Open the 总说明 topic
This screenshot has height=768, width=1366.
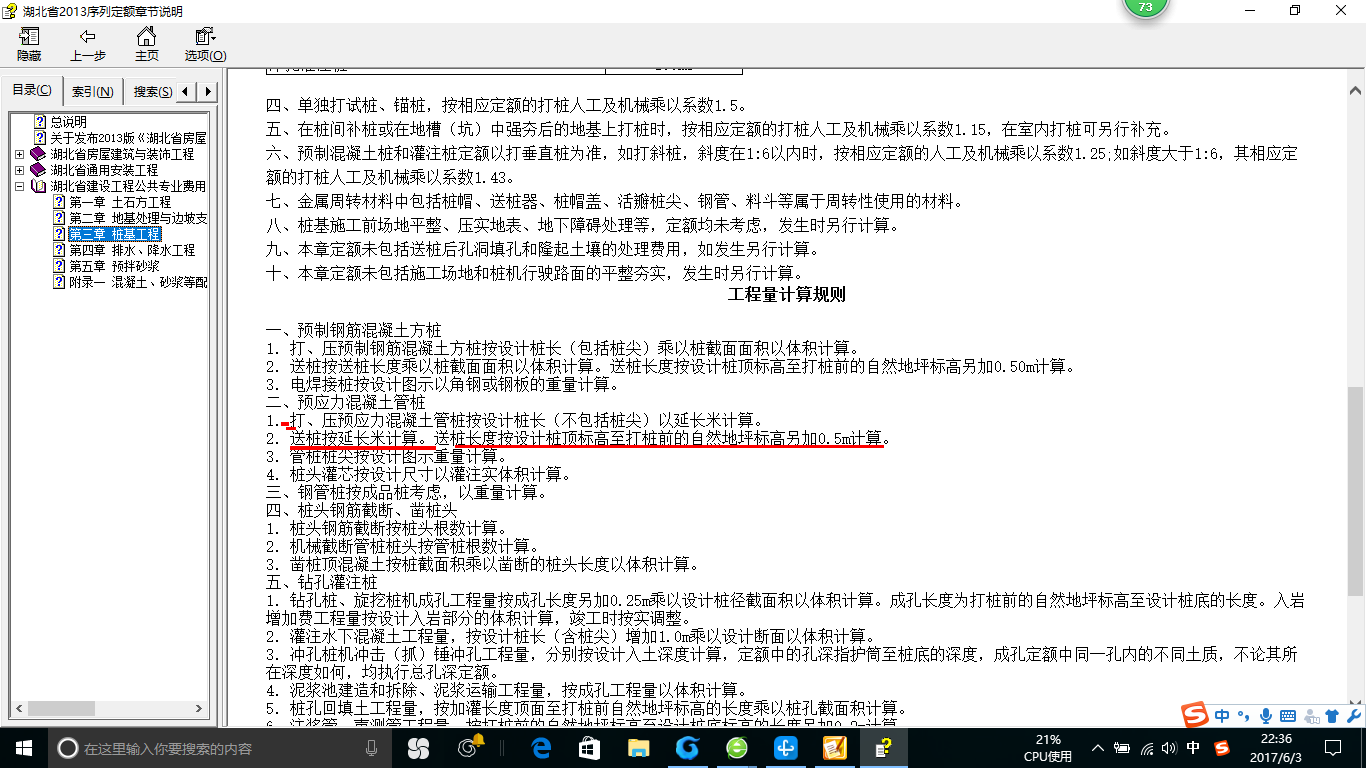(69, 122)
